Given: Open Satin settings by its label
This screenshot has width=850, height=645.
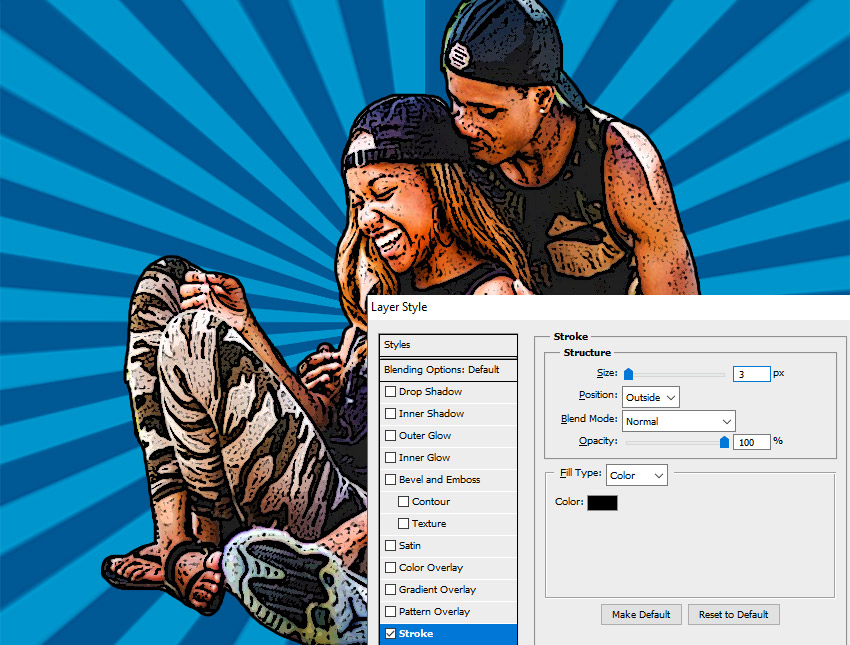Looking at the screenshot, I should coord(410,545).
